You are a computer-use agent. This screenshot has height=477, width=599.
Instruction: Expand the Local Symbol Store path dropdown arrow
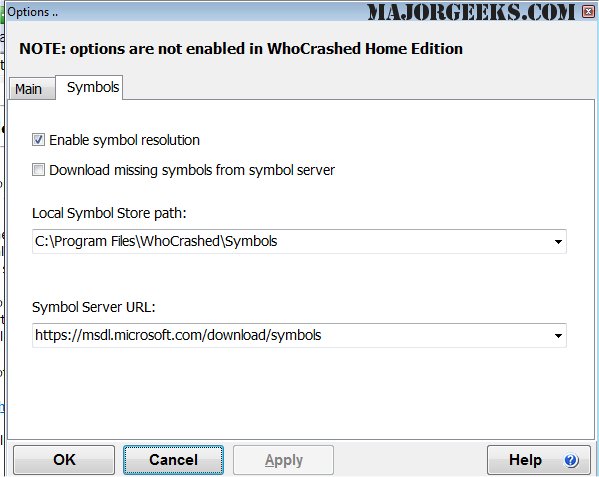(x=558, y=242)
